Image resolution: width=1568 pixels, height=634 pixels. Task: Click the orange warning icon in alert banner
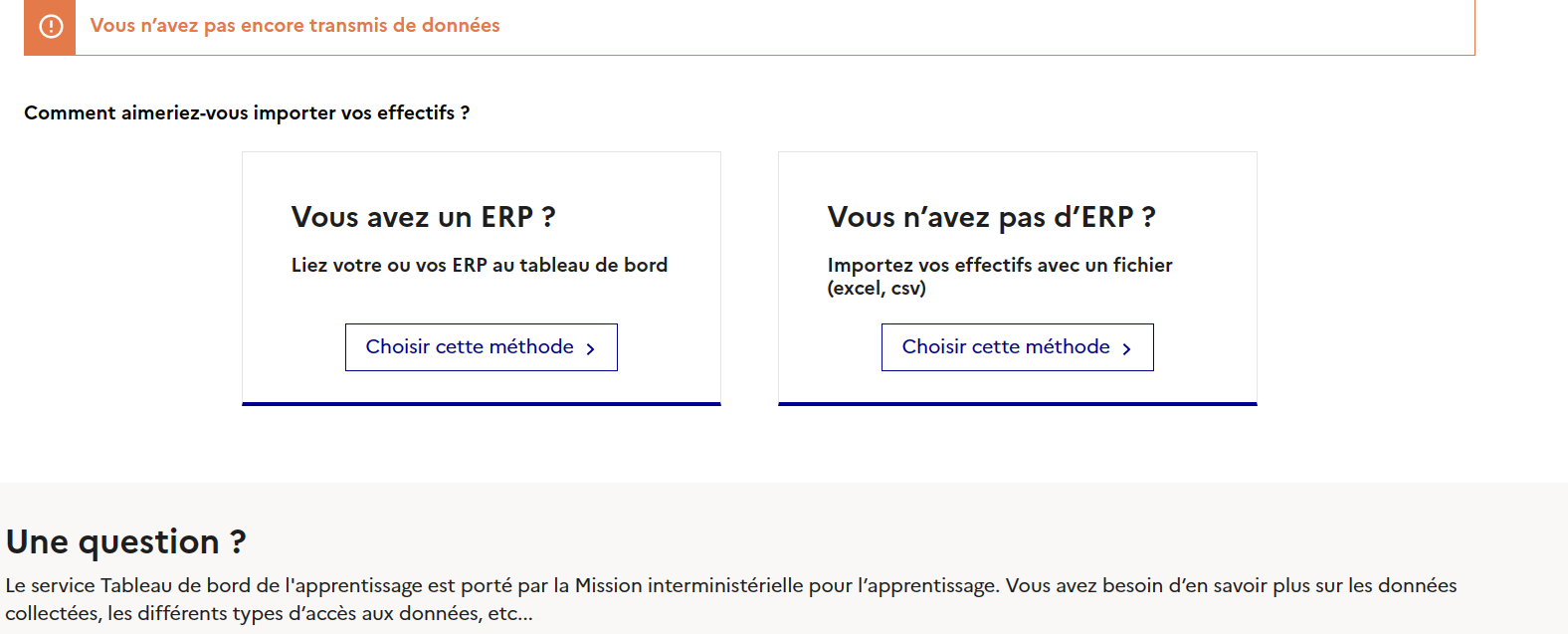[x=48, y=27]
